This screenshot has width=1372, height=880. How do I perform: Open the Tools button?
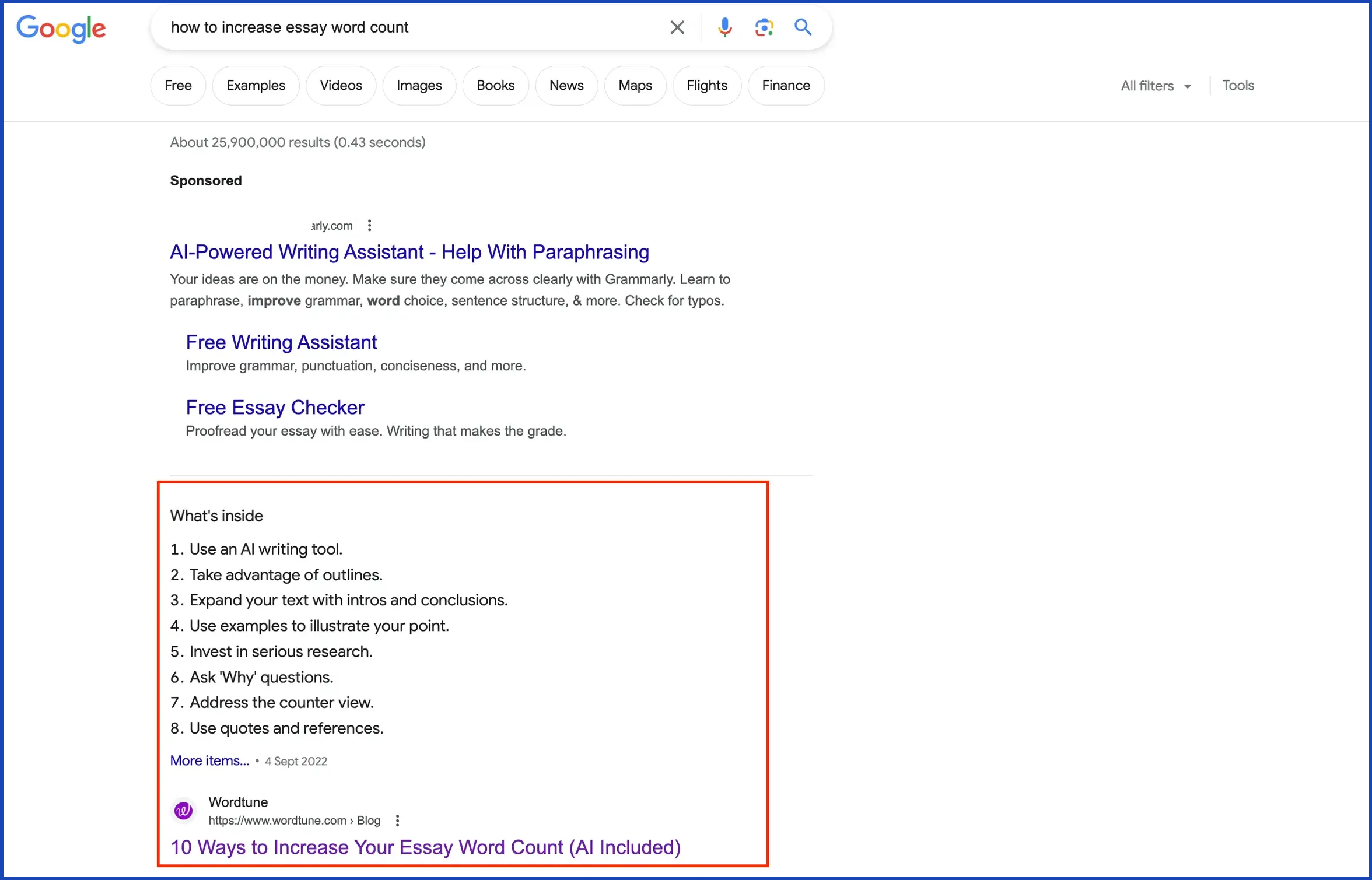[x=1238, y=86]
